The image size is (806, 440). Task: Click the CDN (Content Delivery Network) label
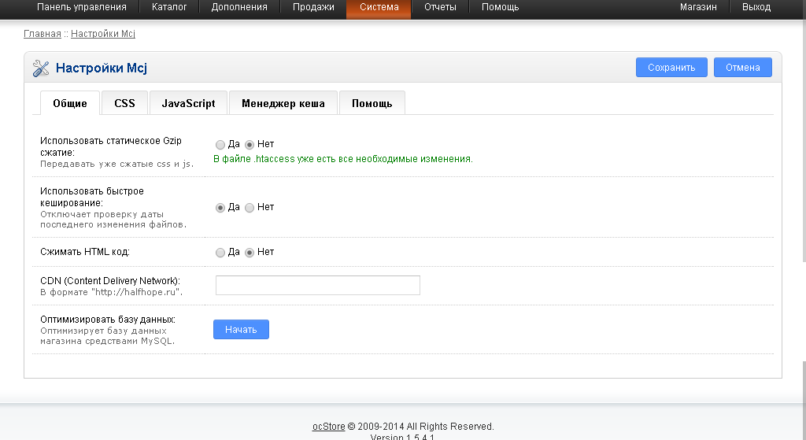111,281
